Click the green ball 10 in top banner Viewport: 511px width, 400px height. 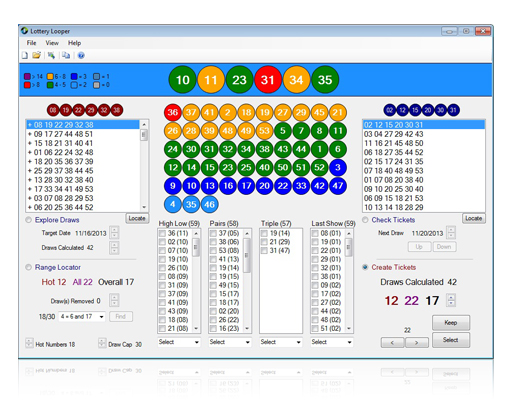pos(182,80)
